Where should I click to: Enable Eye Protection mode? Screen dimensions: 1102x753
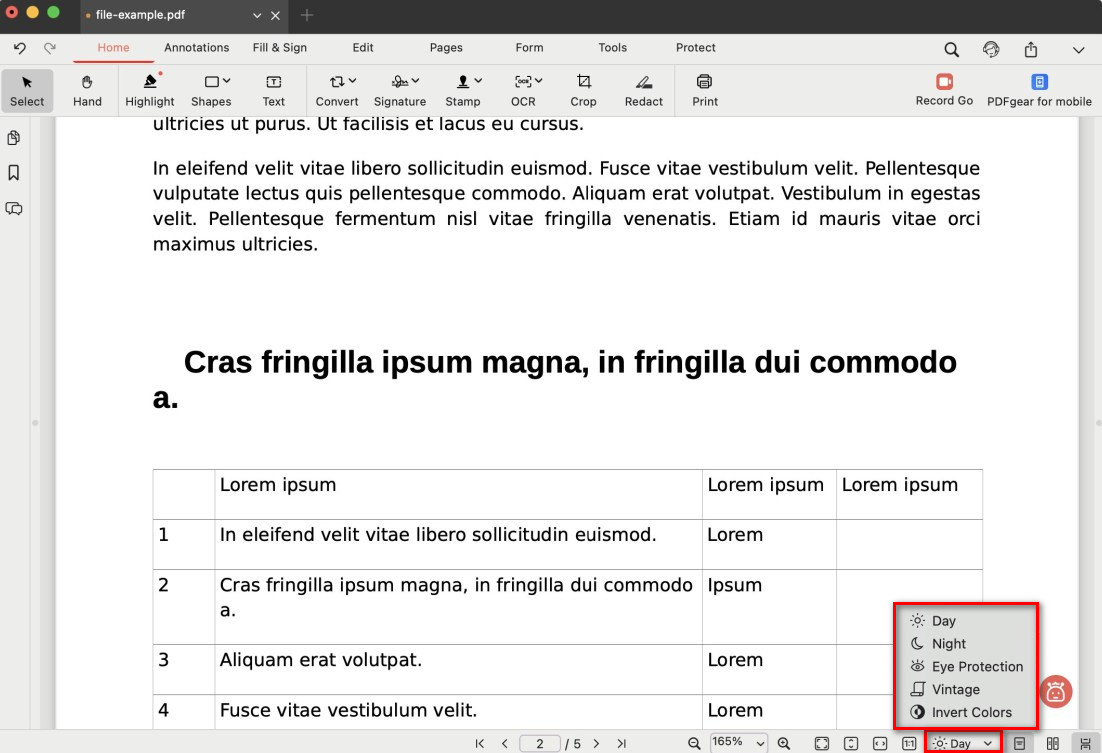(x=976, y=667)
